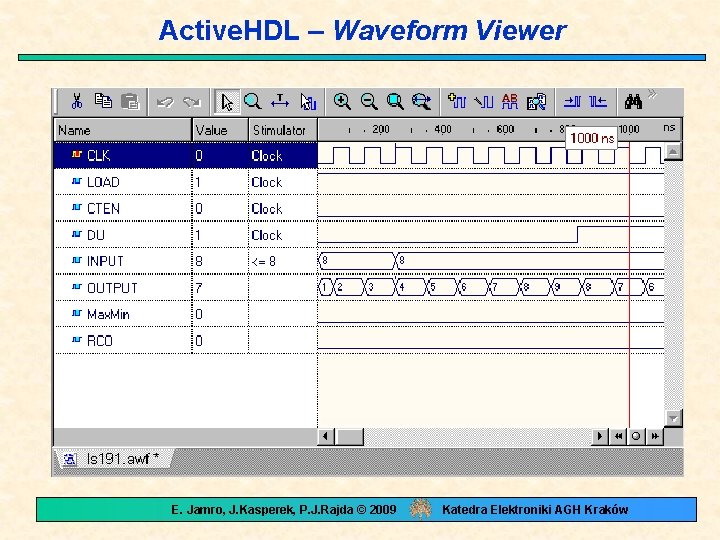The image size is (720, 540).
Task: Activate the Select mode arrow tool
Action: 227,101
